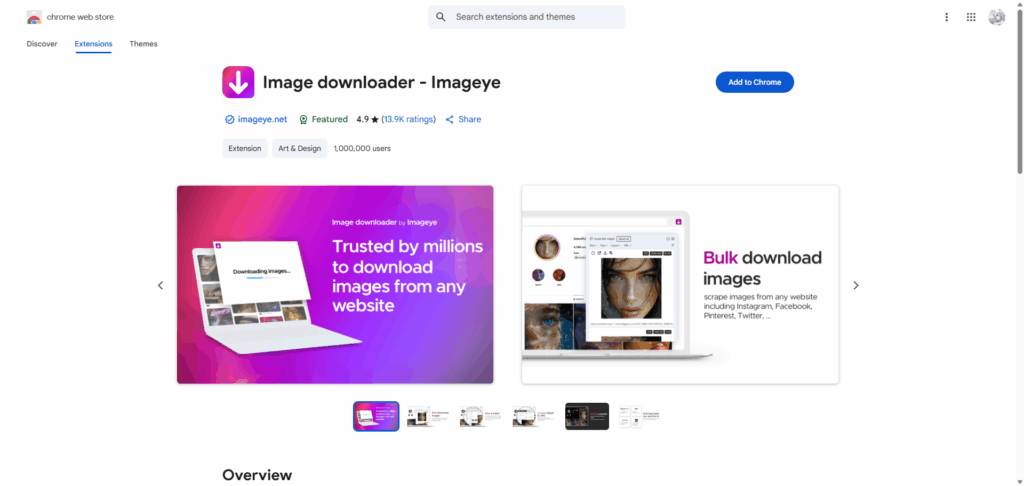Click the share icon beside Share
This screenshot has height=486, width=1024.
(x=449, y=120)
